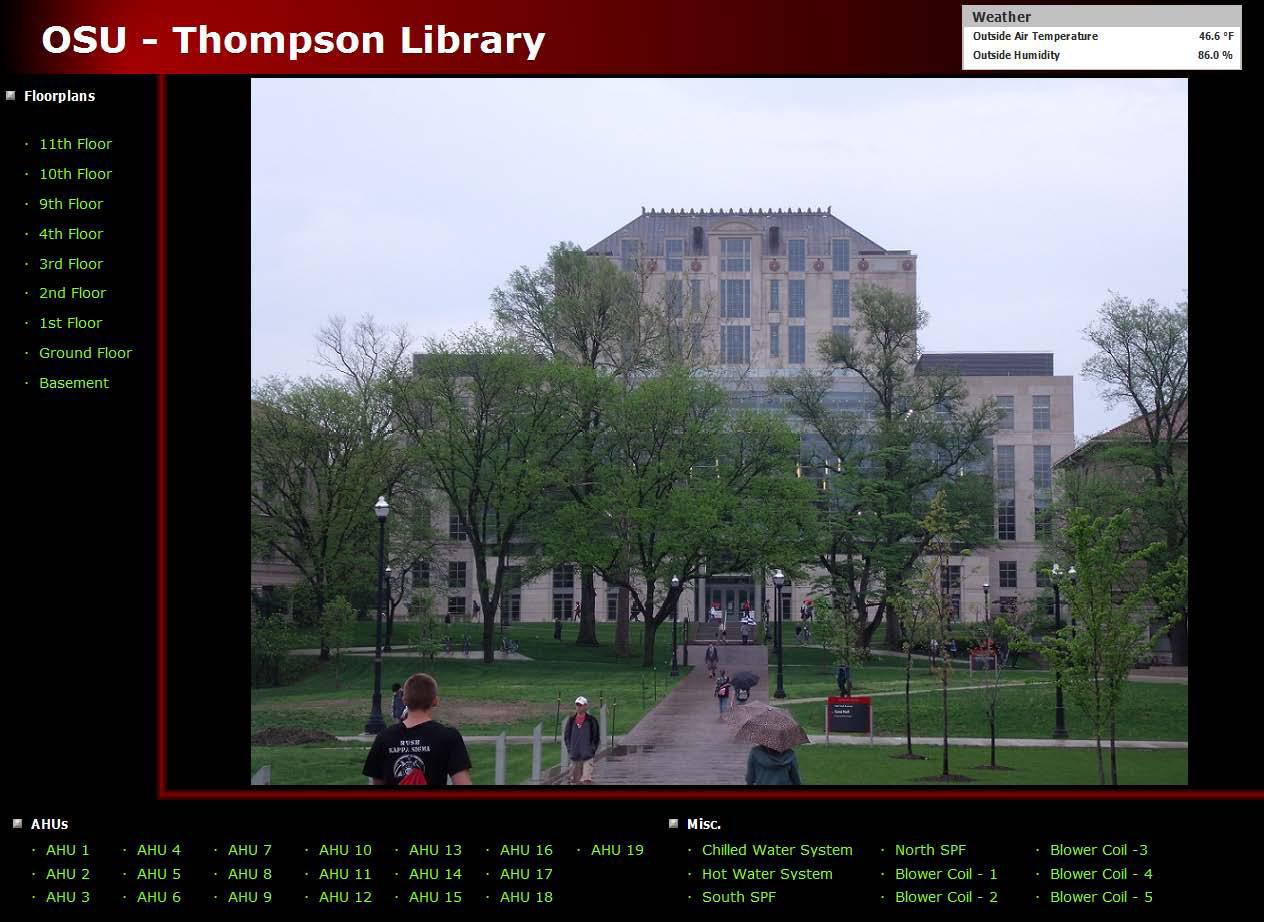View the North SPF page
1264x922 pixels.
point(931,850)
